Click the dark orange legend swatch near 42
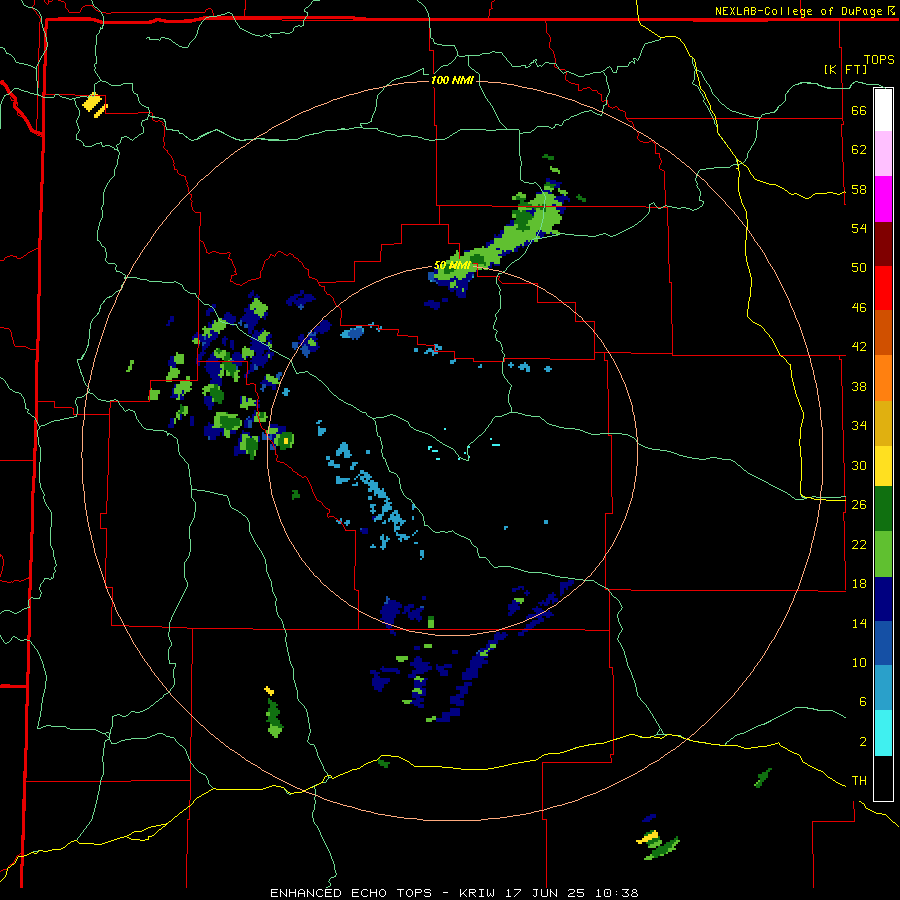The height and width of the screenshot is (900, 900). tap(883, 332)
